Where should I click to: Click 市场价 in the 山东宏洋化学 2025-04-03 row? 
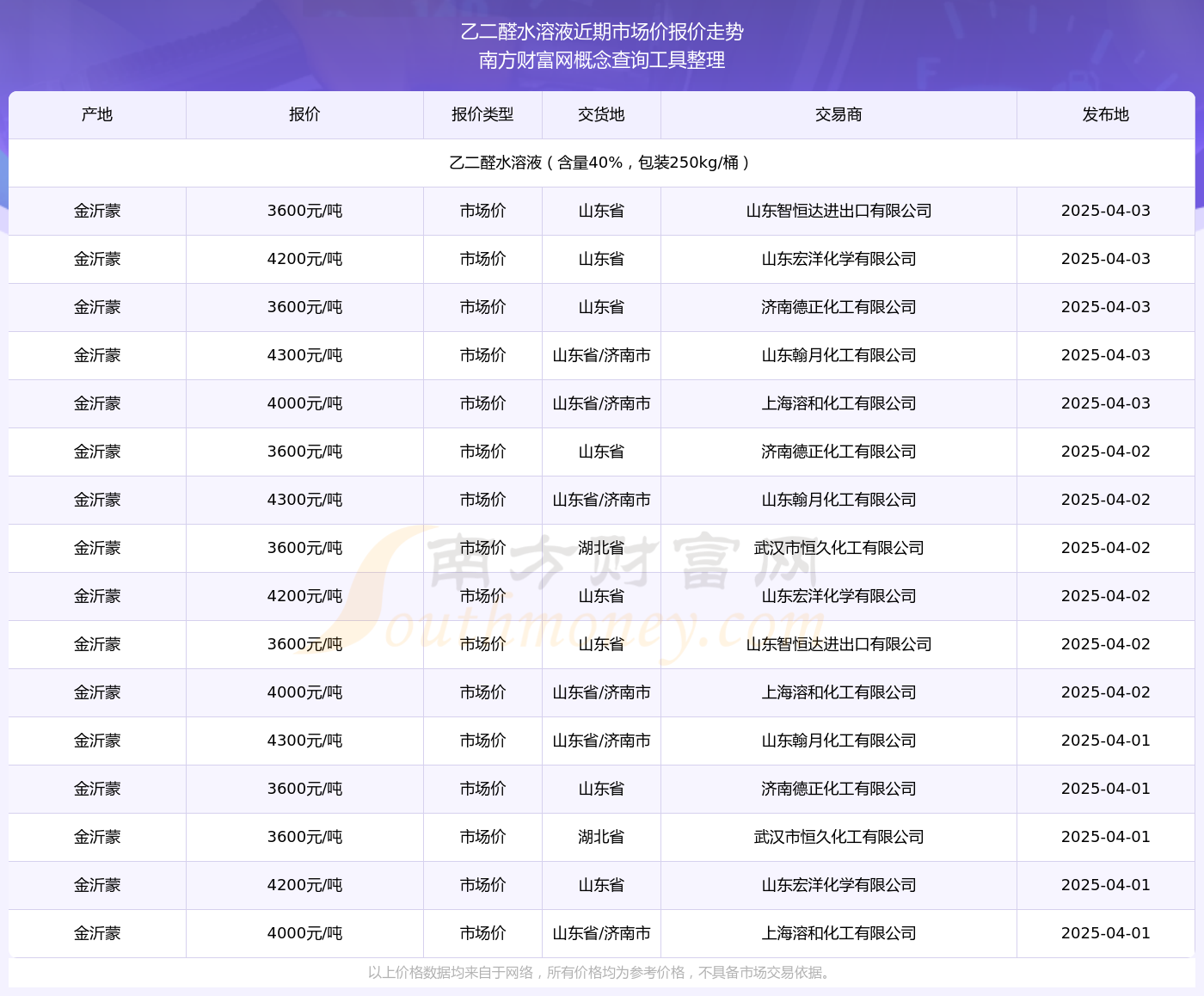click(x=482, y=259)
